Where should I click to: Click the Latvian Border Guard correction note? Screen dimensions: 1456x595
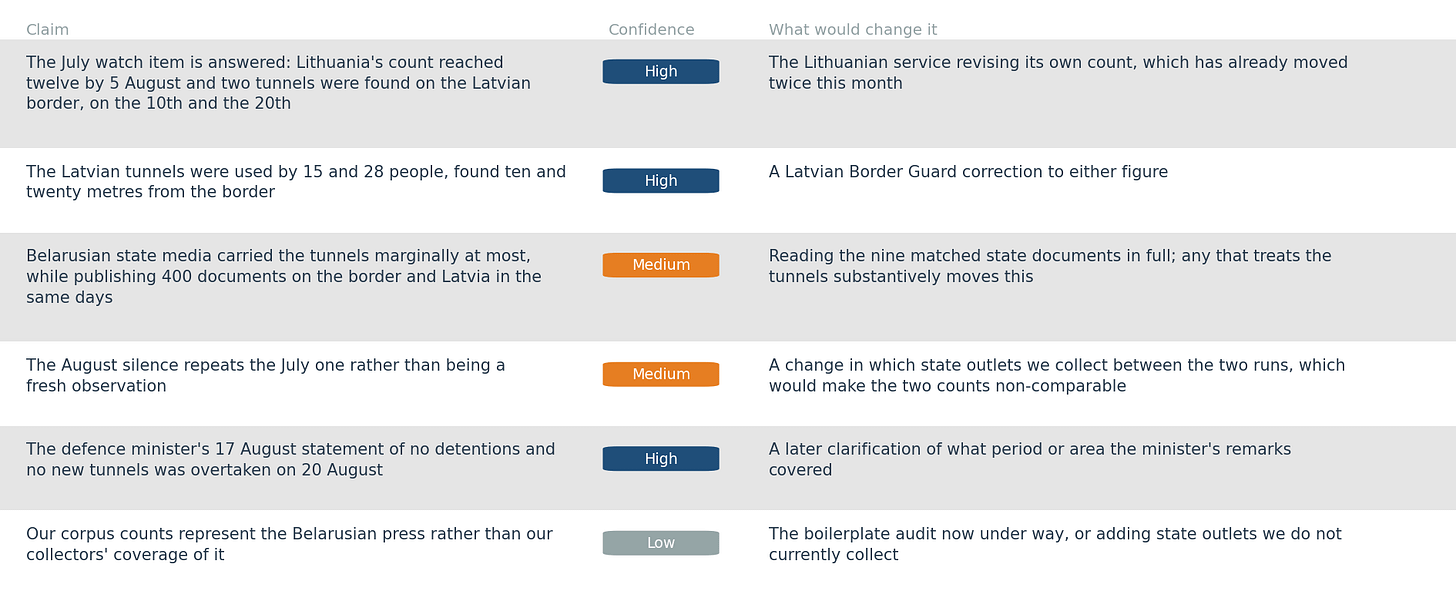(968, 172)
